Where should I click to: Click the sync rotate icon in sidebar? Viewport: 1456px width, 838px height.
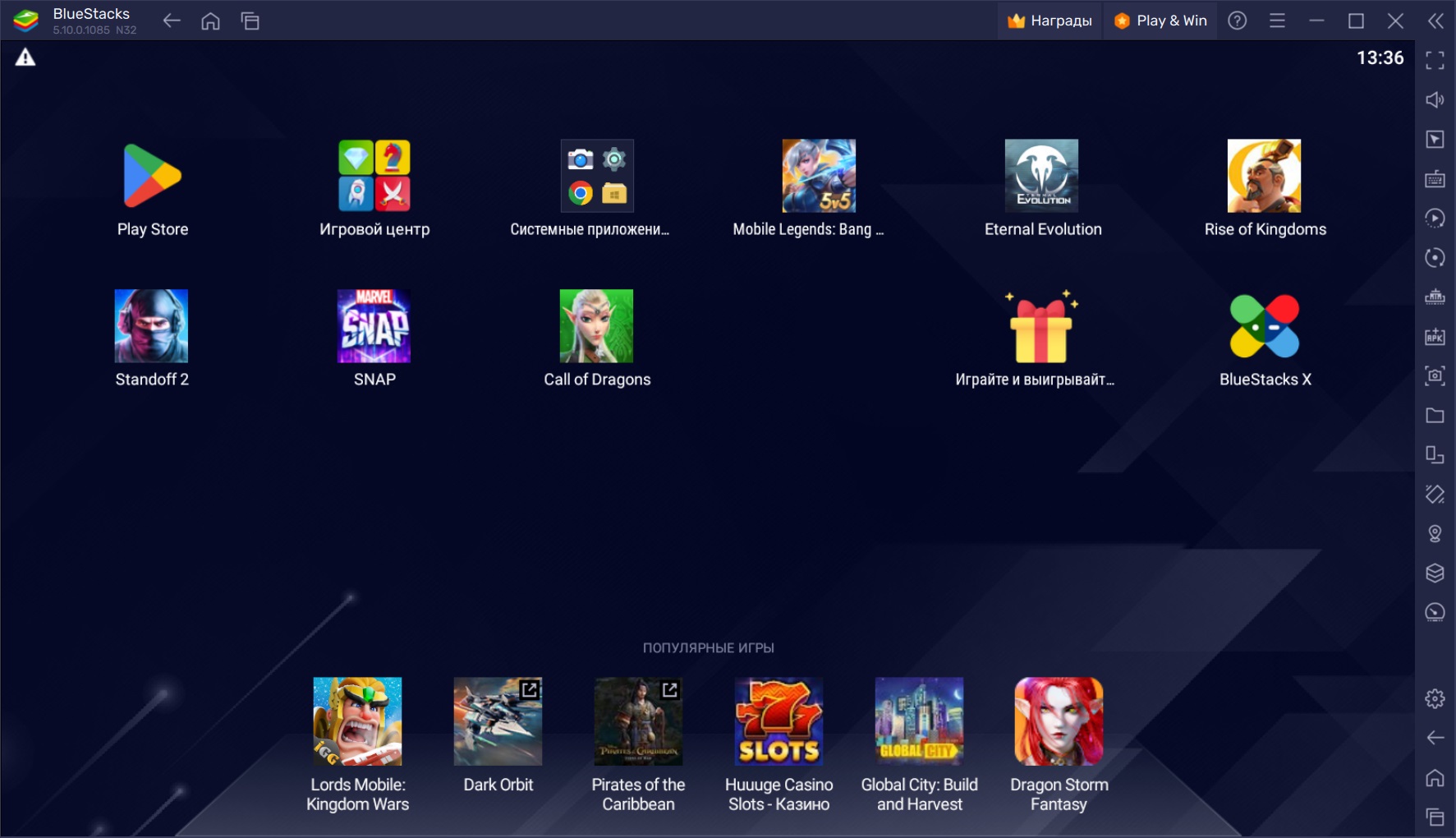click(1435, 257)
